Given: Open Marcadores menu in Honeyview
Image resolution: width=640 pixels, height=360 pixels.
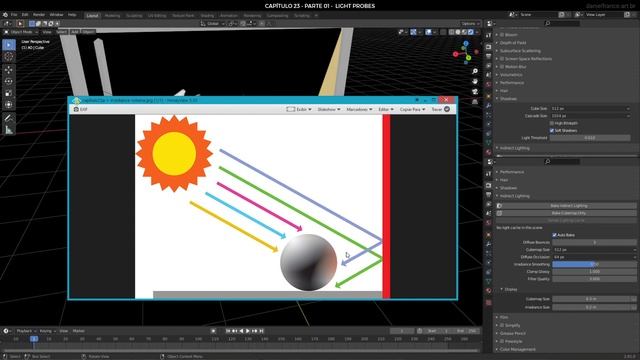Looking at the screenshot, I should click(359, 109).
